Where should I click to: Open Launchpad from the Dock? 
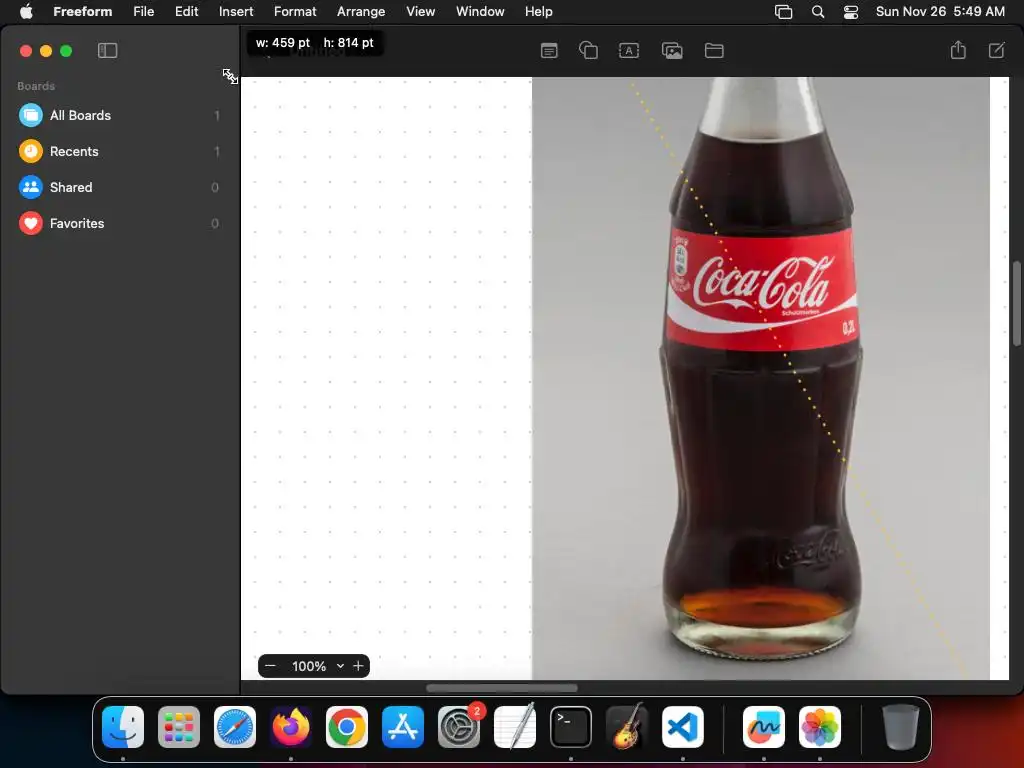pyautogui.click(x=179, y=727)
